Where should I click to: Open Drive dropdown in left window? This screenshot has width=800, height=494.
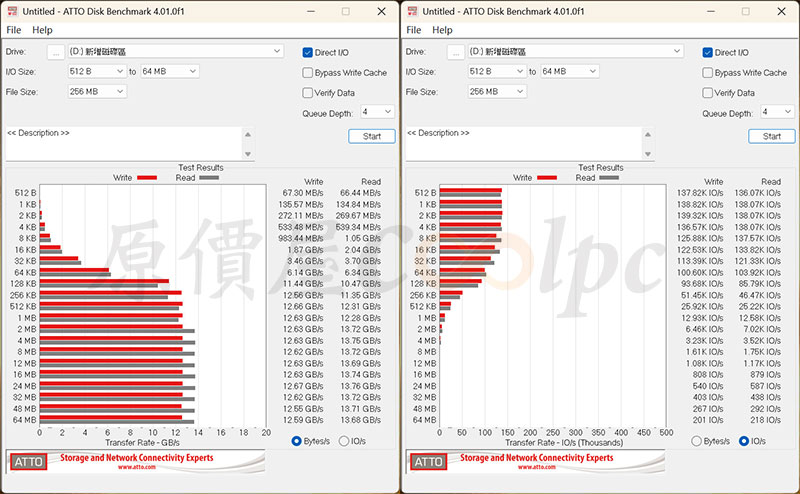176,51
